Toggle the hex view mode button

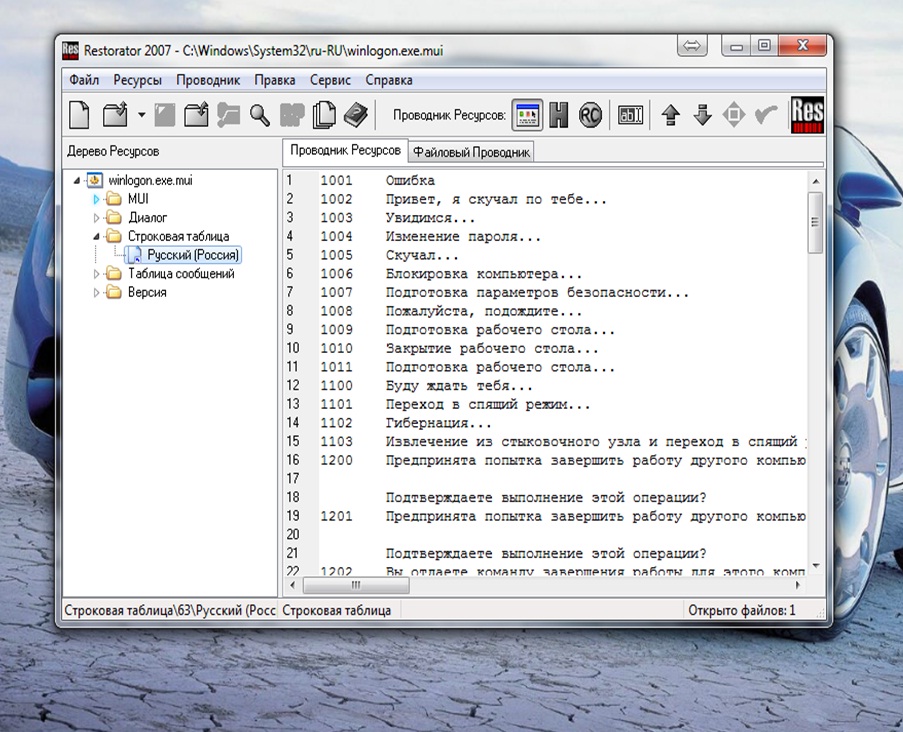(x=559, y=115)
